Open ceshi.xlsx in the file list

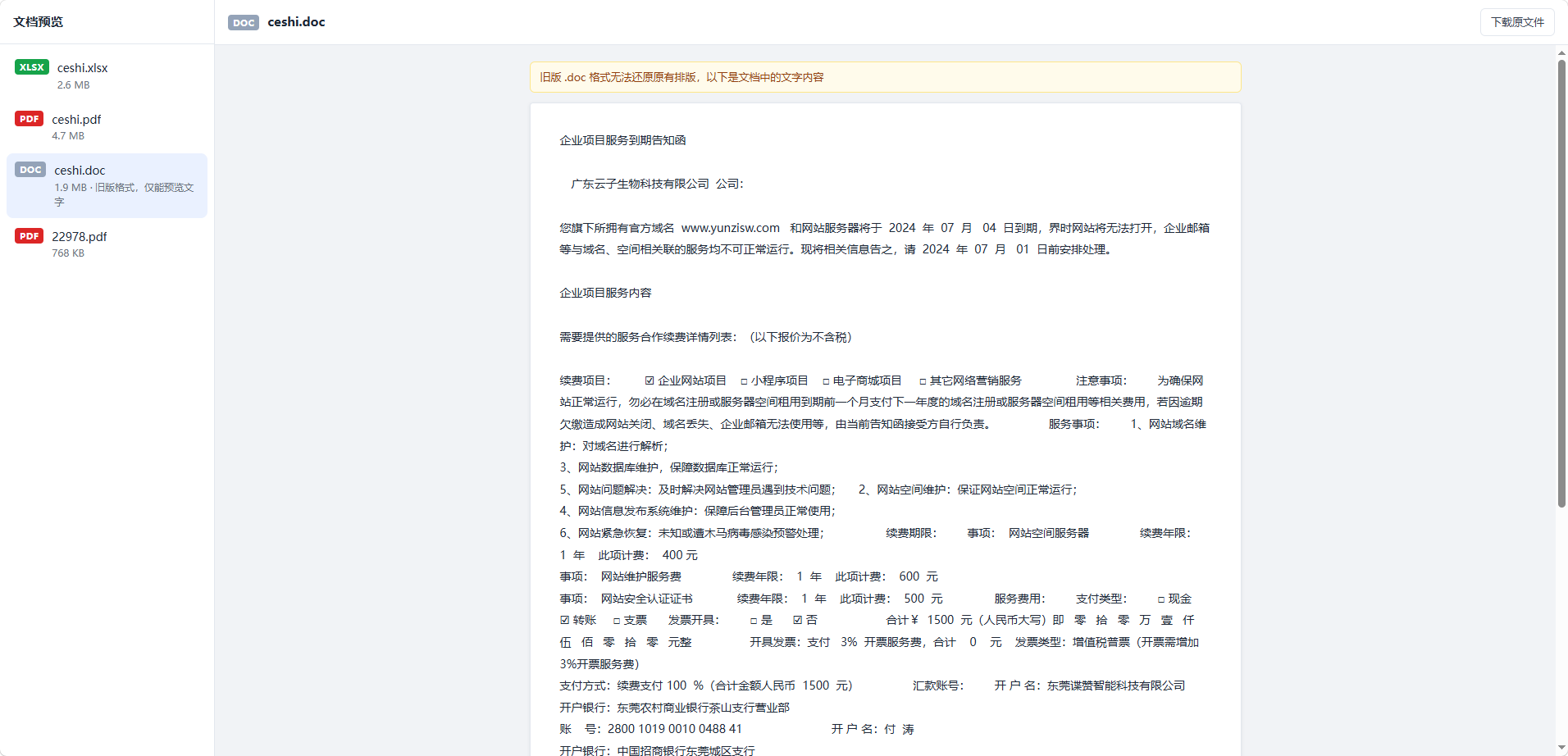[x=107, y=75]
